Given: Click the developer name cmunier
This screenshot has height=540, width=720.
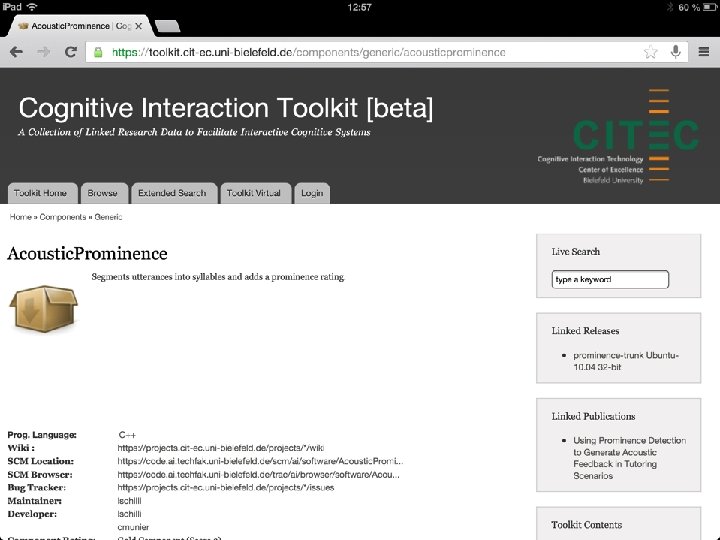Looking at the screenshot, I should click(133, 527).
